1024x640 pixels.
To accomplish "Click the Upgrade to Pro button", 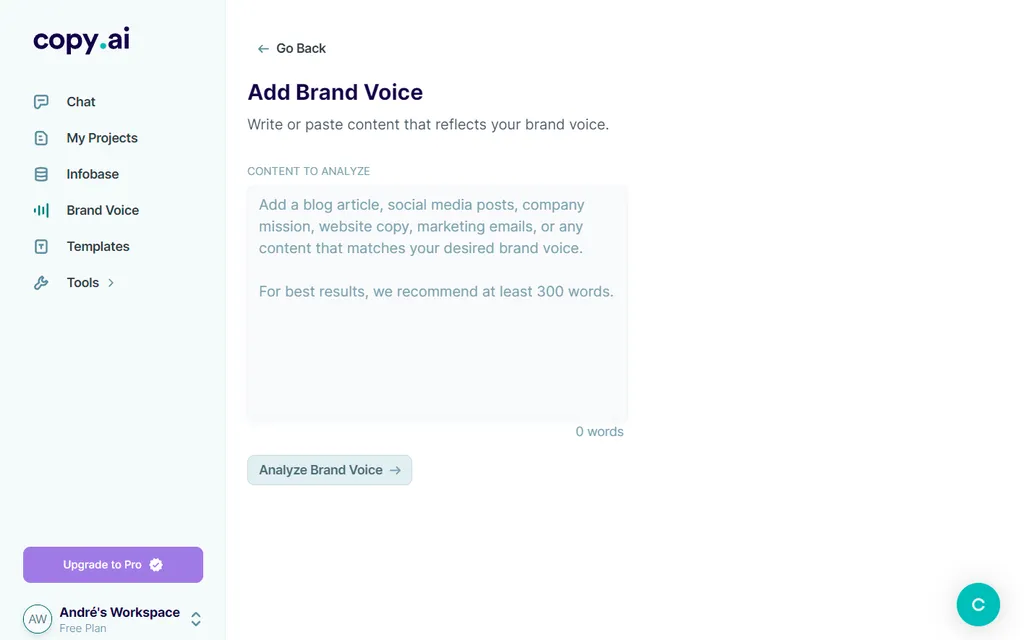I will tap(113, 564).
